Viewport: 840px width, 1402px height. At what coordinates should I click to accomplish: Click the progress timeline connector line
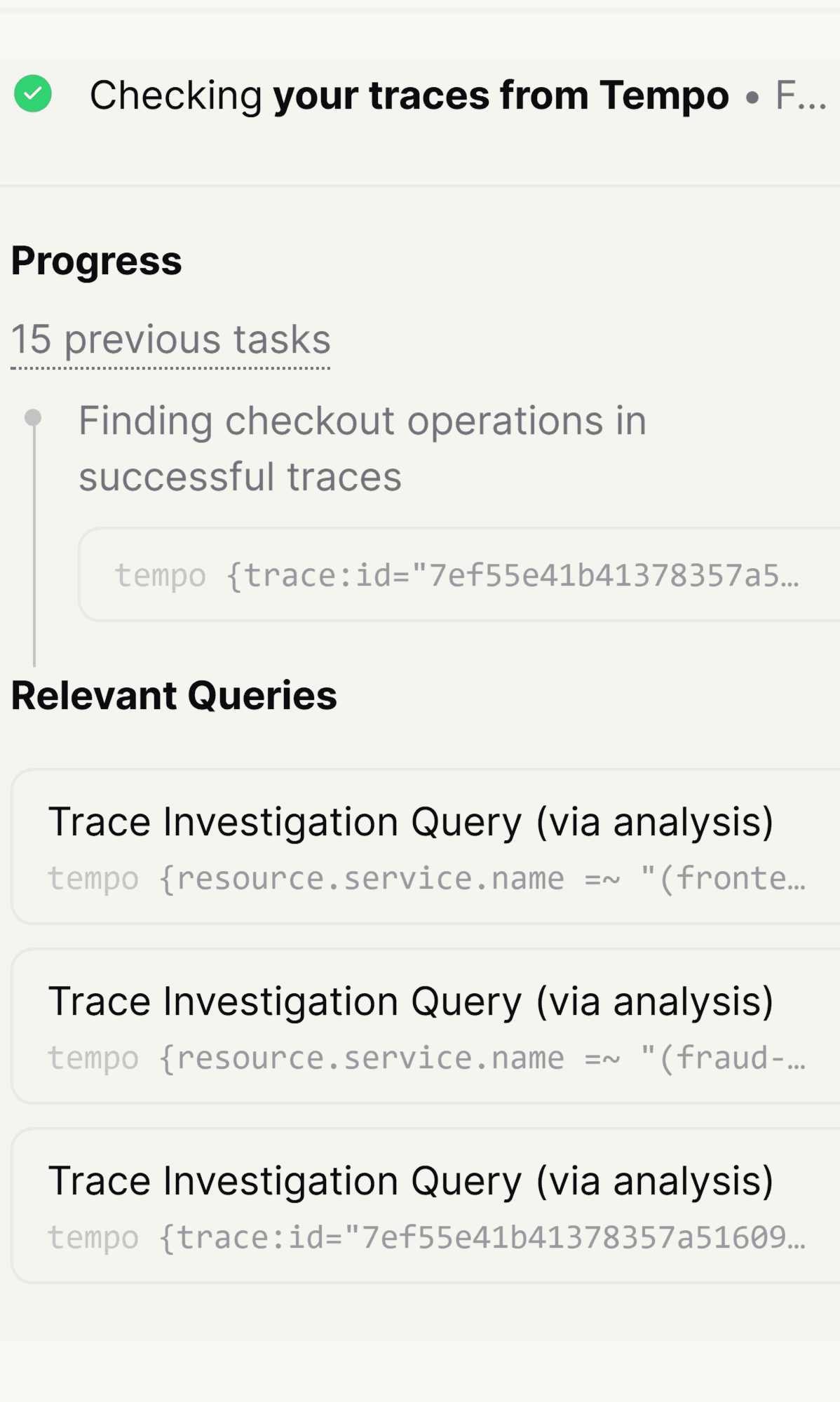point(34,547)
